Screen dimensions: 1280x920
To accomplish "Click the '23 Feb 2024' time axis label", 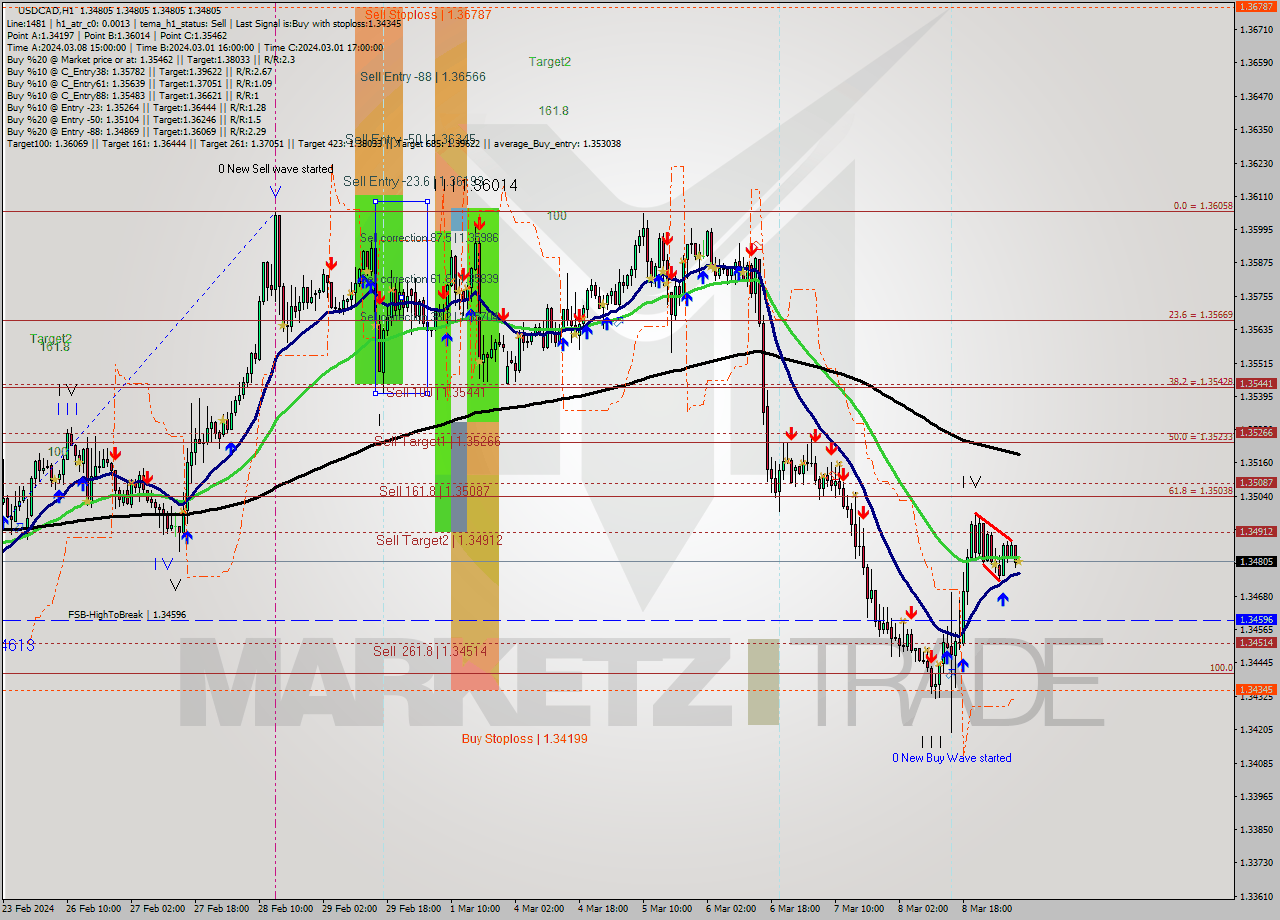I will (29, 909).
